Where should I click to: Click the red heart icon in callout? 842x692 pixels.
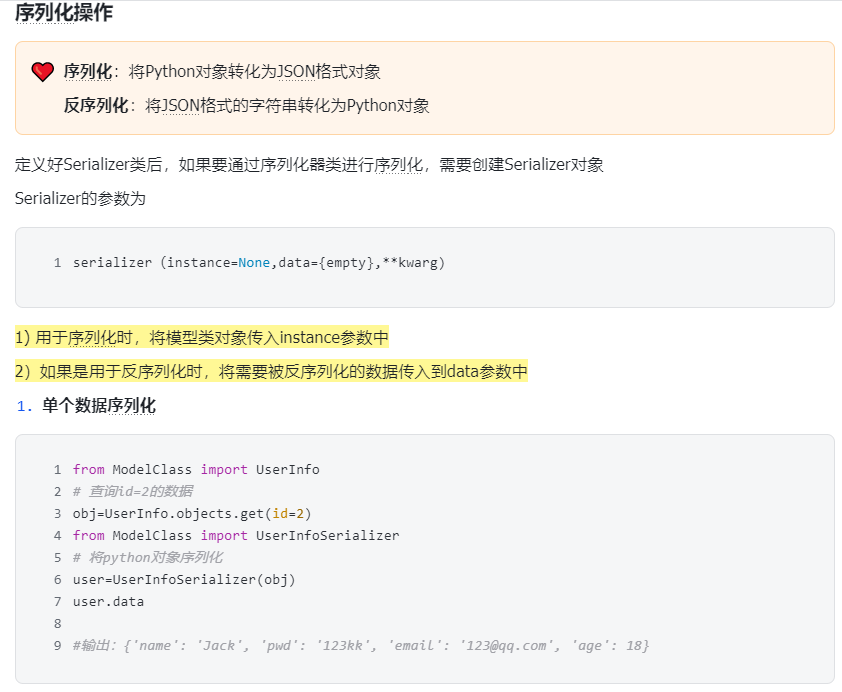[42, 71]
